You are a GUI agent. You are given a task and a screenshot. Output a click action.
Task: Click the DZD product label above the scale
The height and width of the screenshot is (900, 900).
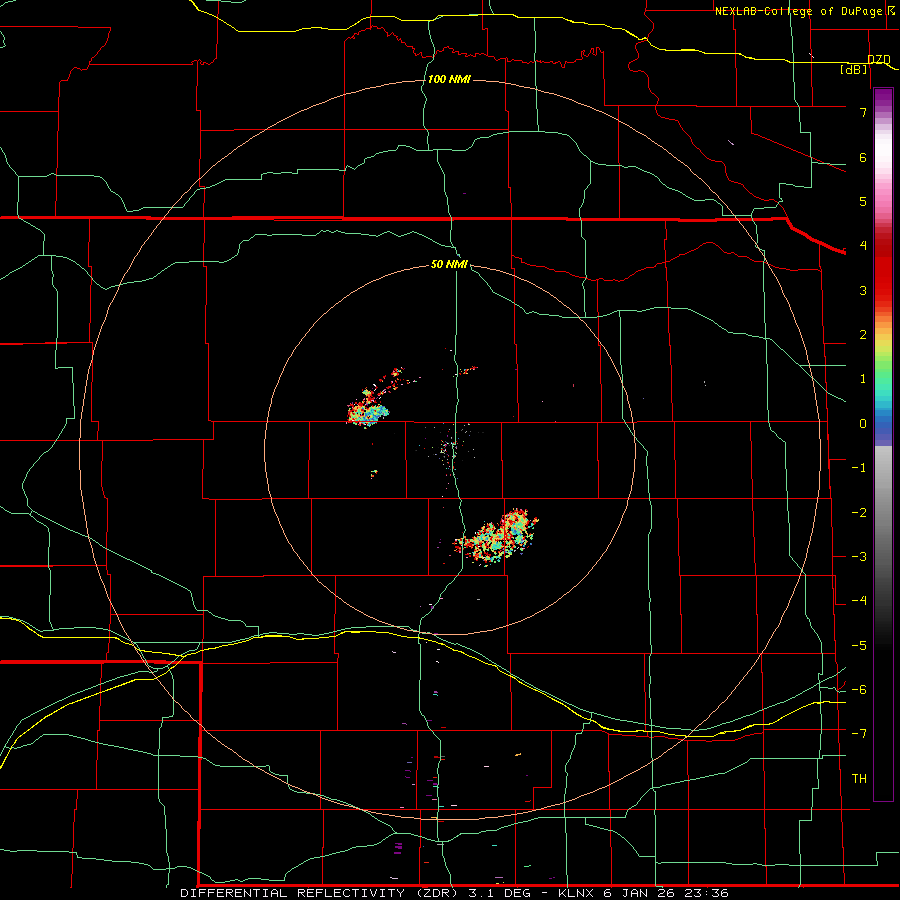(879, 60)
